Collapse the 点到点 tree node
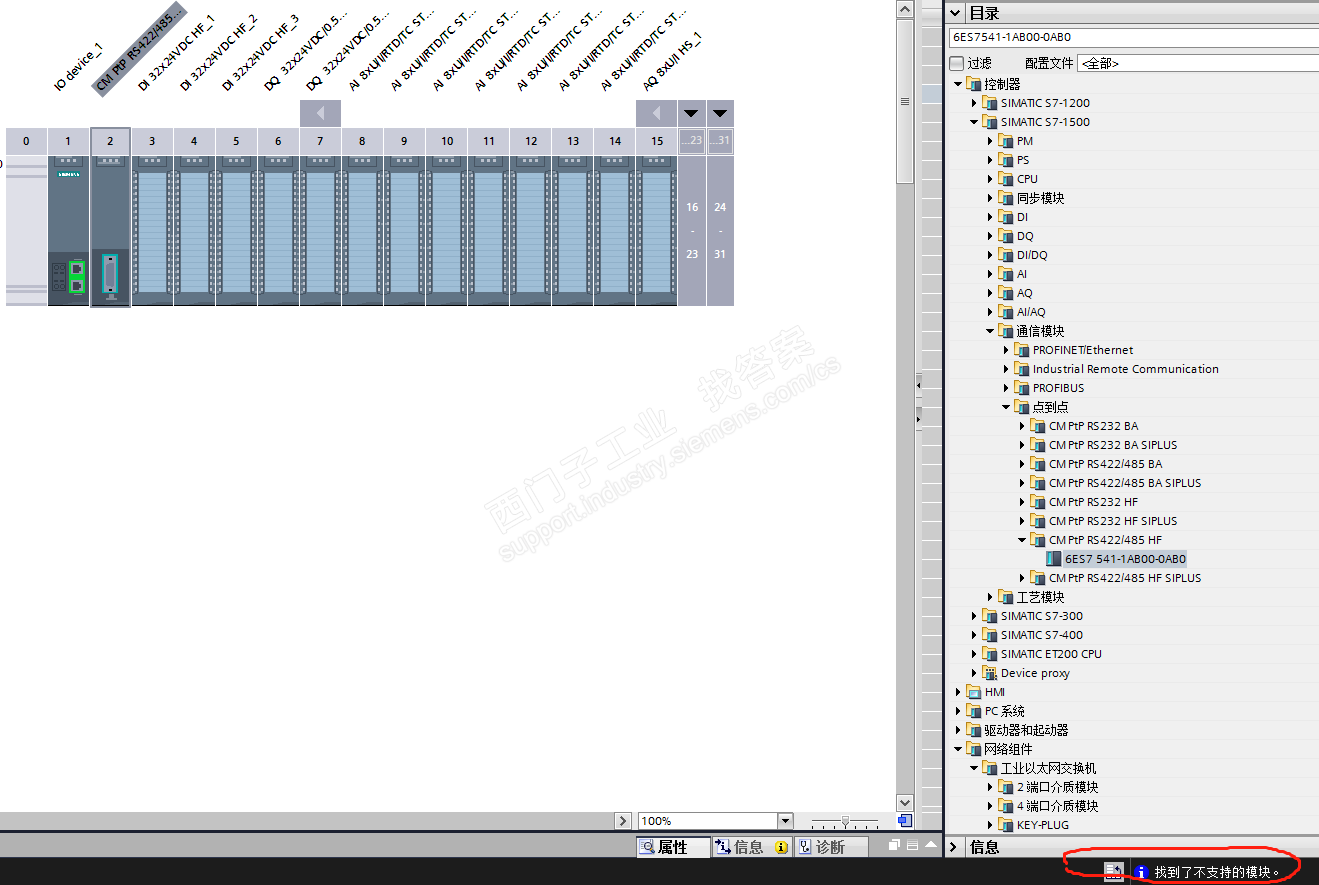Viewport: 1319px width, 885px height. (x=1006, y=407)
